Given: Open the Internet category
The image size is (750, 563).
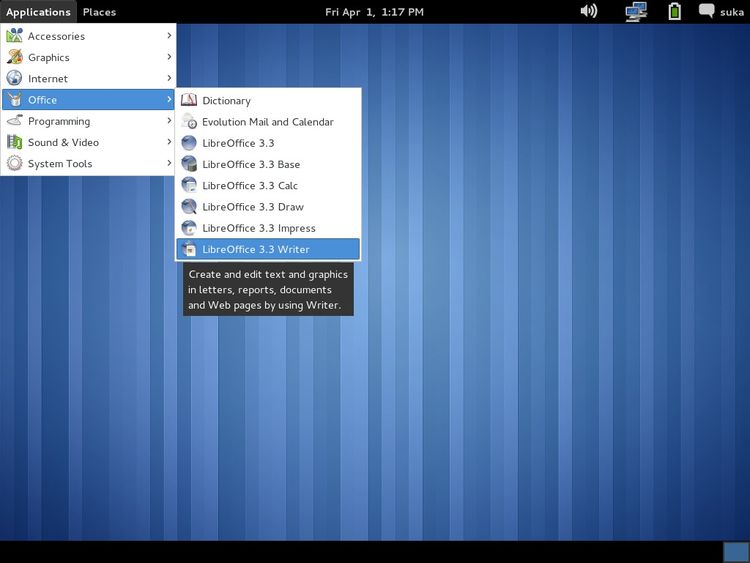Looking at the screenshot, I should [x=48, y=78].
